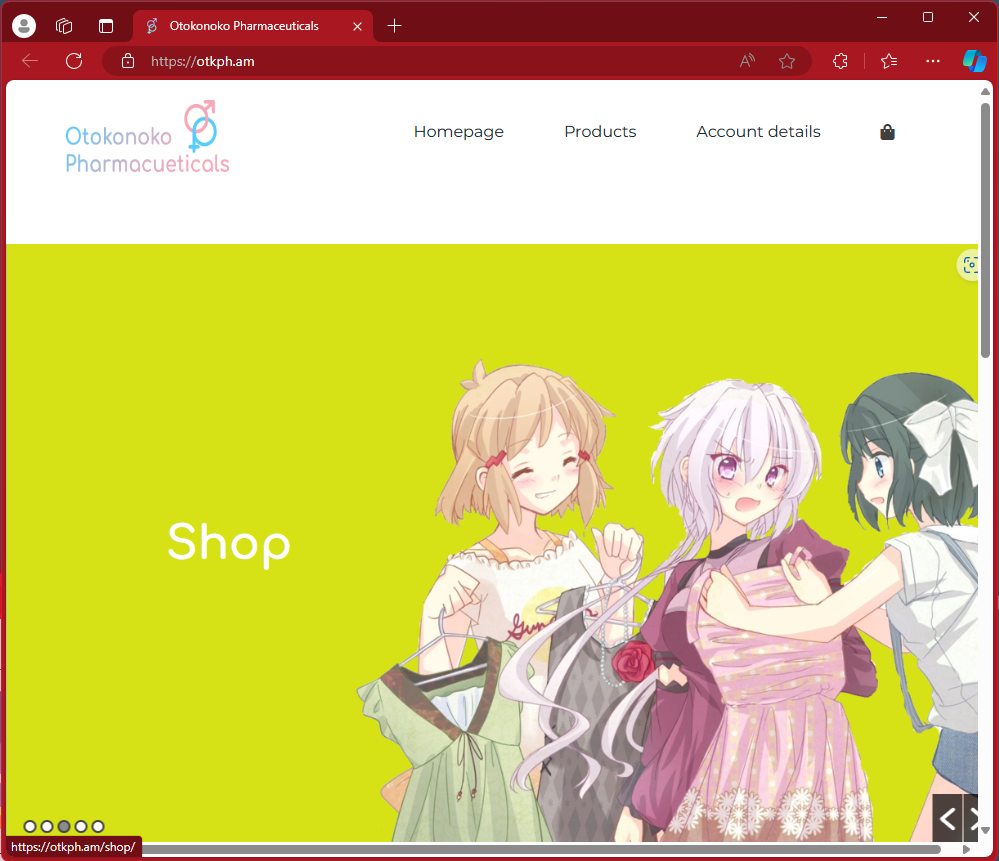Select the first slideshow dot
The image size is (999, 861).
click(x=30, y=826)
